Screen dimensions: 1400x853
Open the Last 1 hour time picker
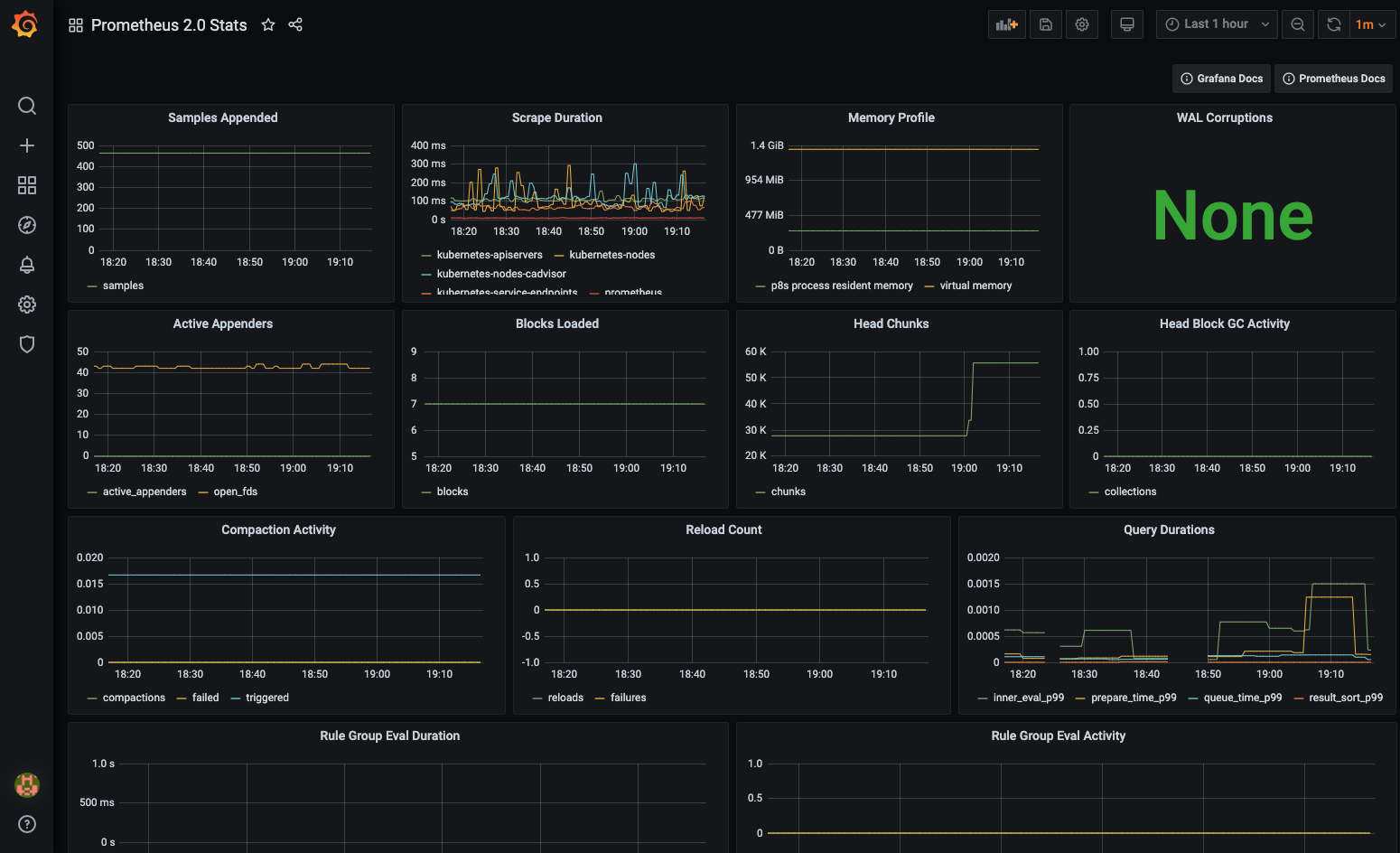1217,24
